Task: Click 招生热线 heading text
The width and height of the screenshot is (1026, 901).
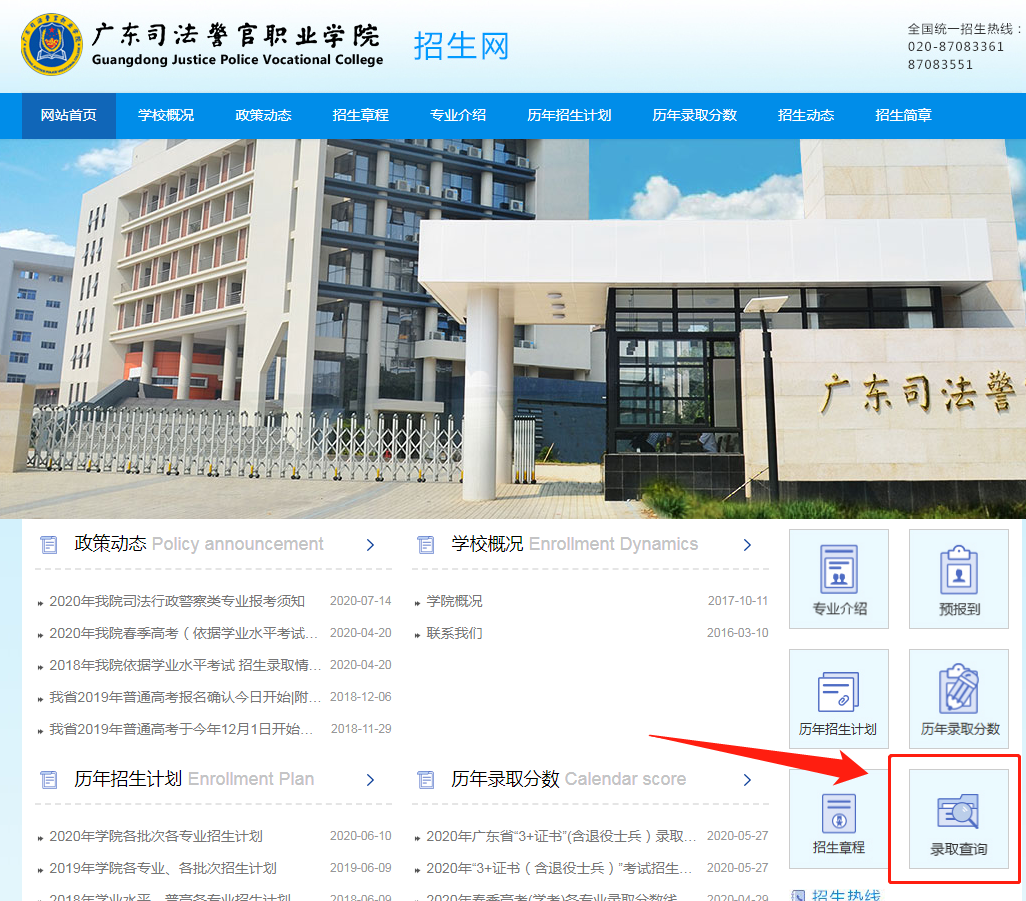Action: pos(846,895)
